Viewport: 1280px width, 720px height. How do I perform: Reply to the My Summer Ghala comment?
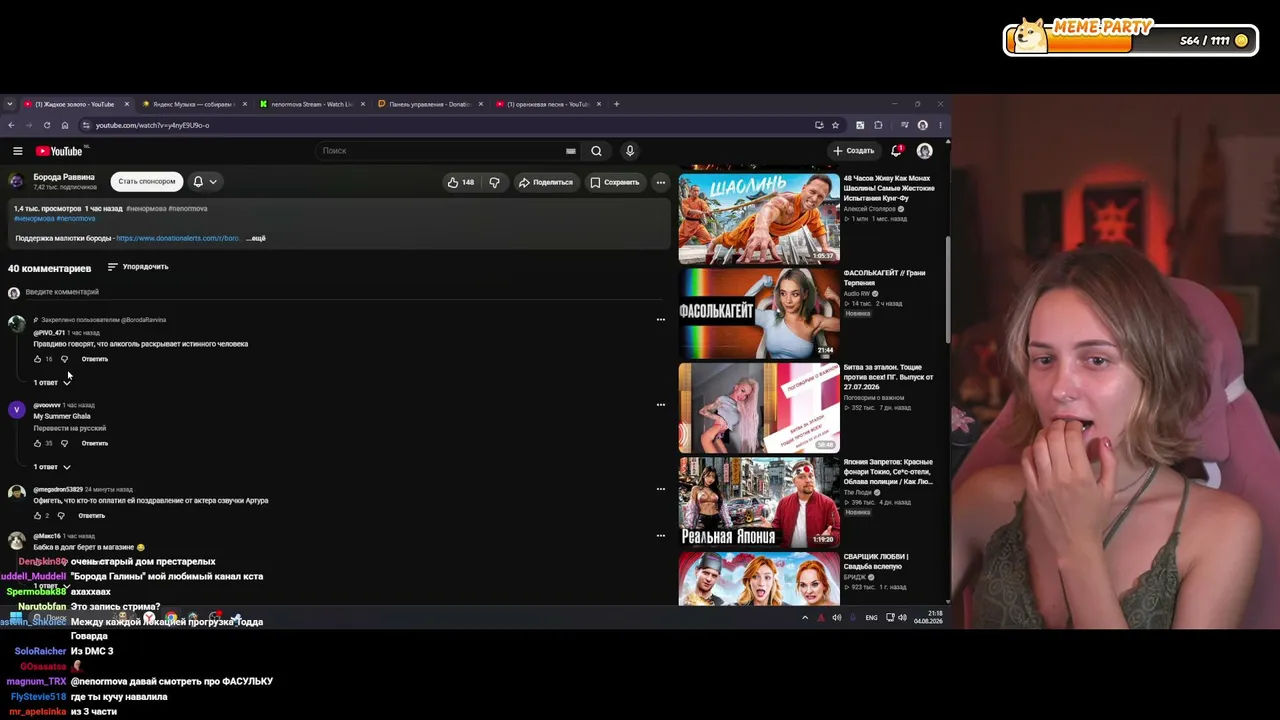(95, 443)
